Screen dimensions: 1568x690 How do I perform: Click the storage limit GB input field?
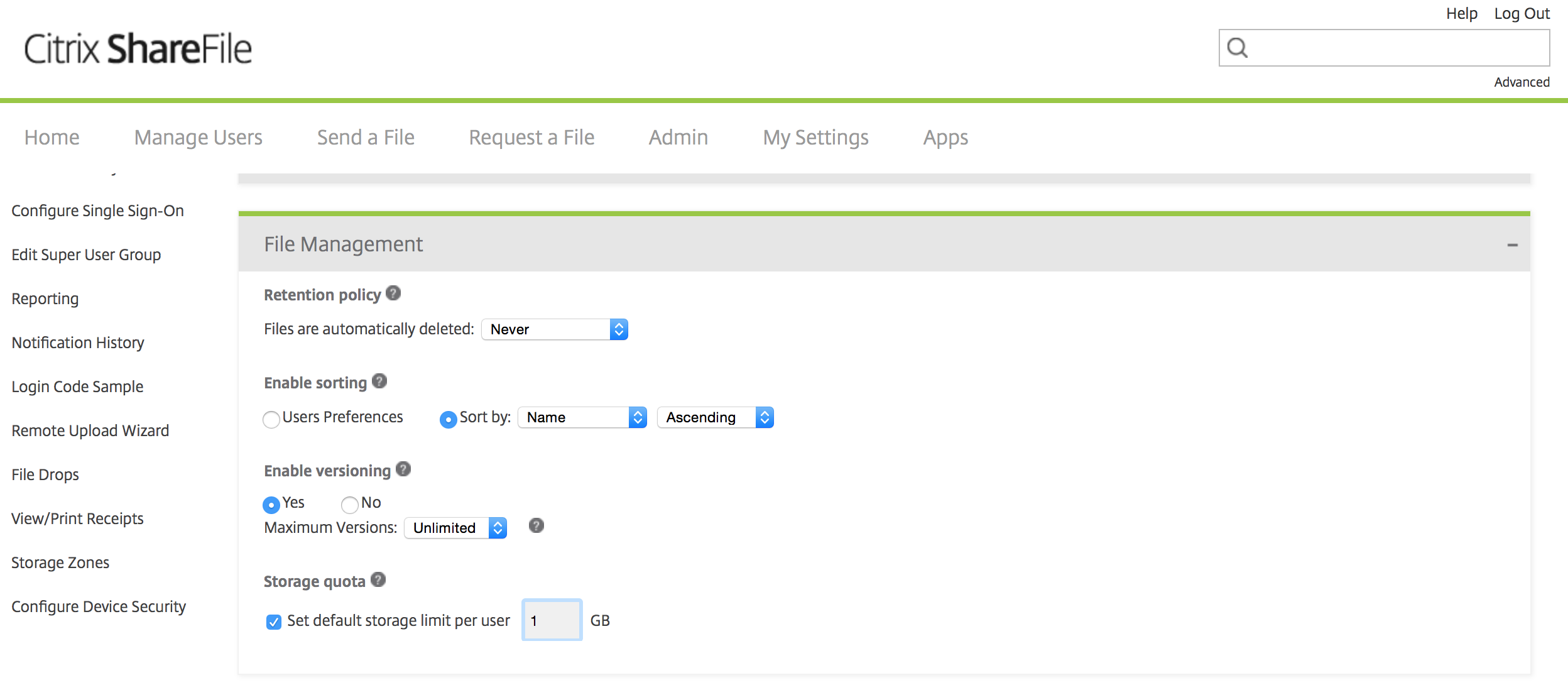coord(552,620)
